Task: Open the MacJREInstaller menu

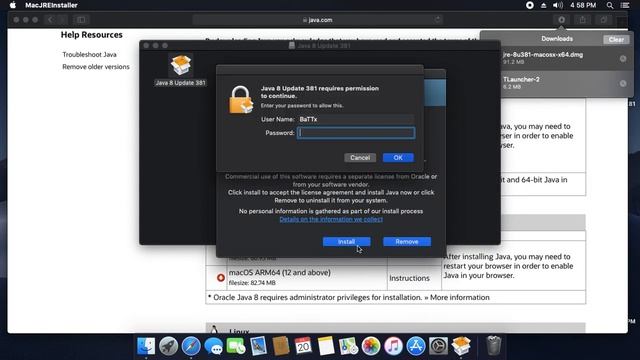Action: 51,5
